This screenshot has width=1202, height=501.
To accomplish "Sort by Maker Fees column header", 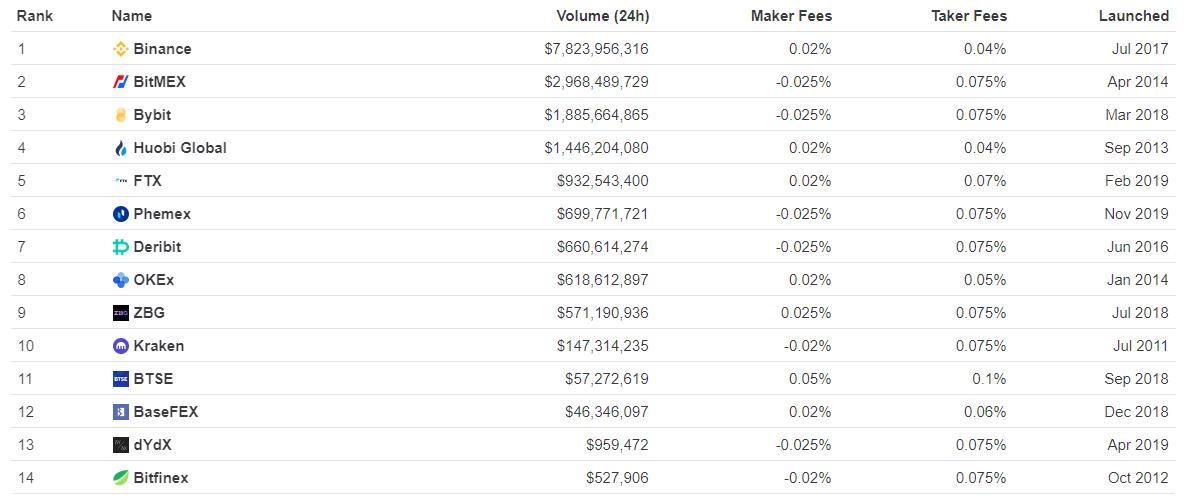I will [791, 16].
